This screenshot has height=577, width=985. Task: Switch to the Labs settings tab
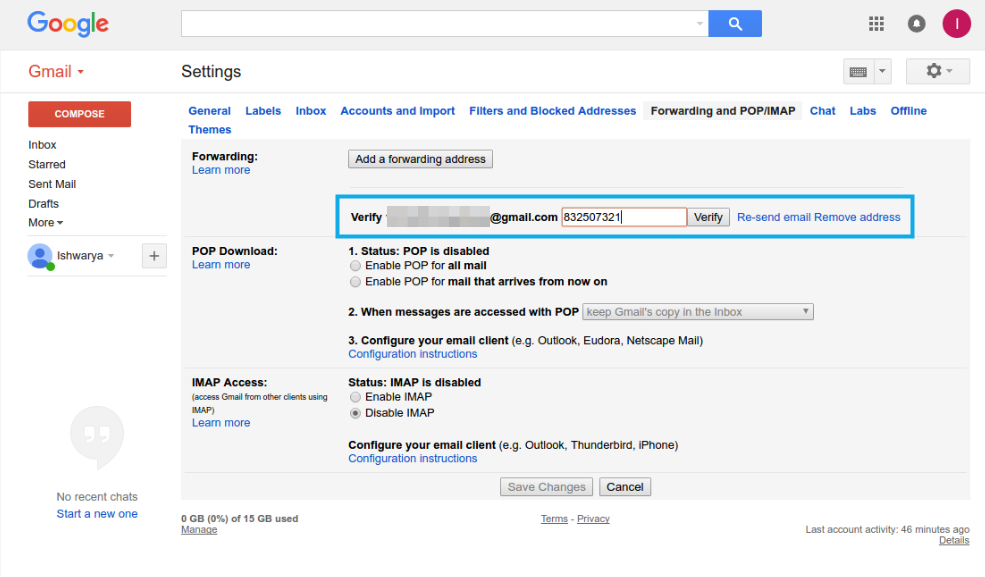[x=863, y=111]
